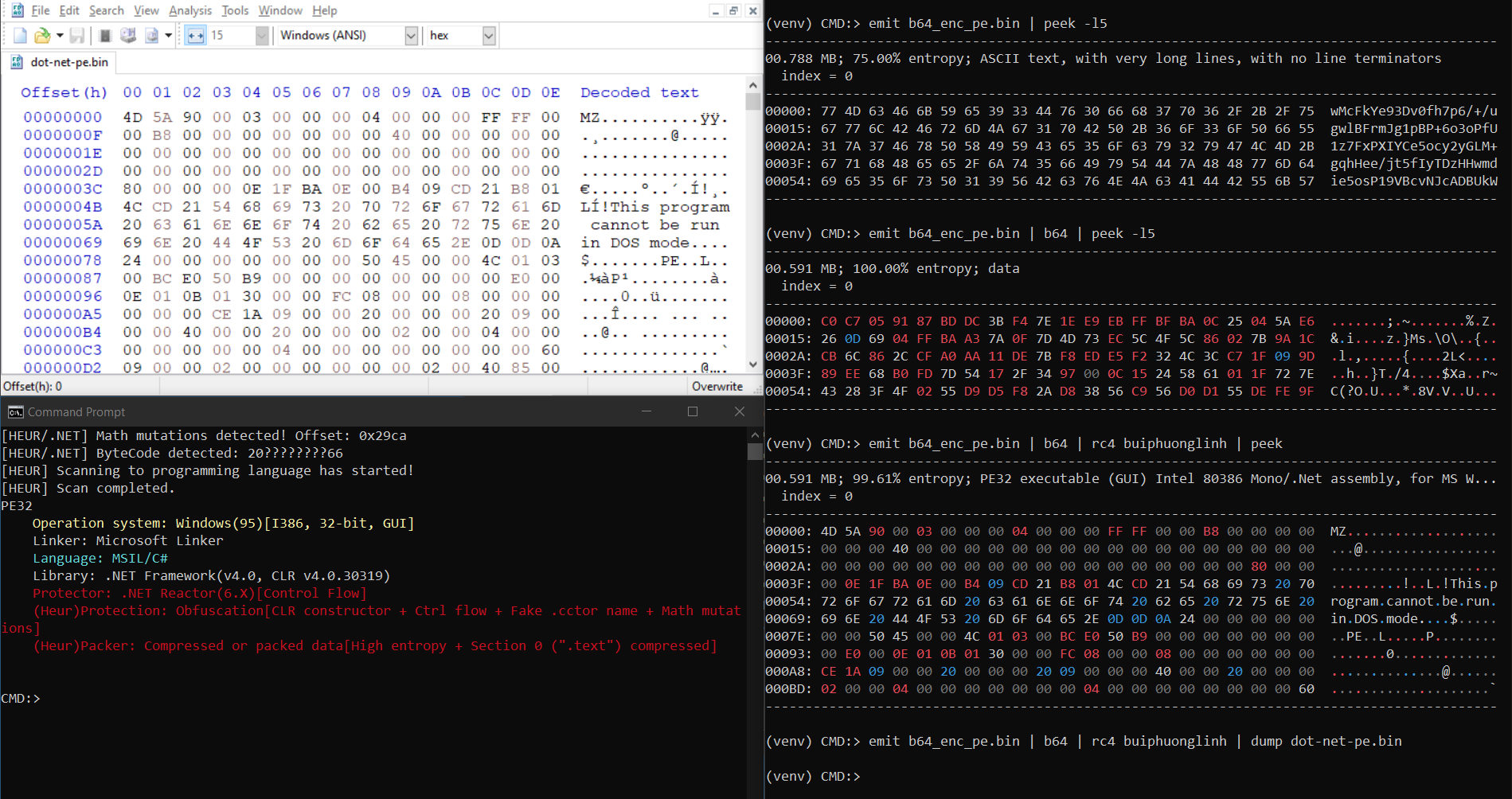Screen dimensions: 1512x799
Task: Click offset row 00000000 in hex editor
Action: [x=63, y=117]
